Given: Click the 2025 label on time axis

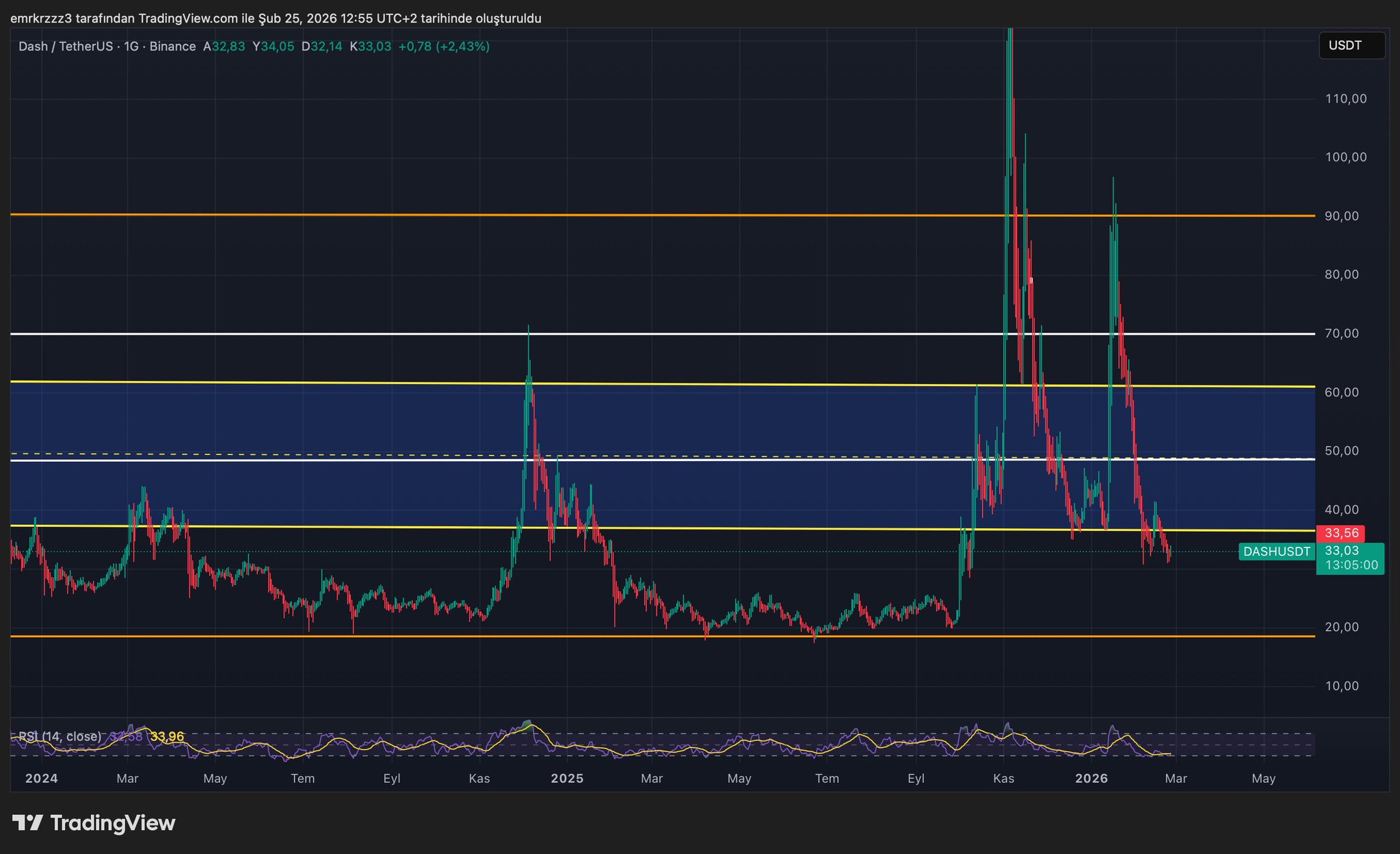Looking at the screenshot, I should pos(567,779).
